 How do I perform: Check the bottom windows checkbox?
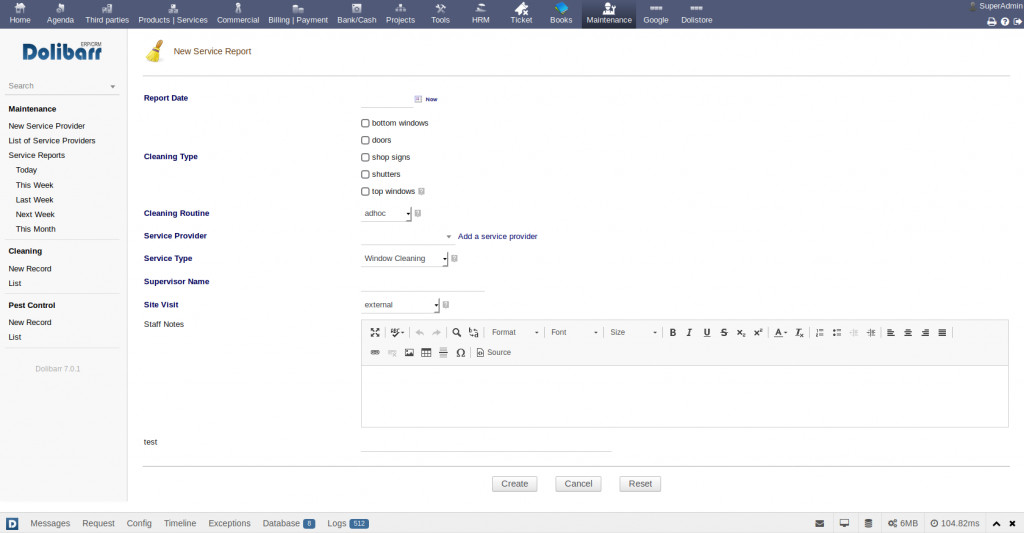point(365,123)
